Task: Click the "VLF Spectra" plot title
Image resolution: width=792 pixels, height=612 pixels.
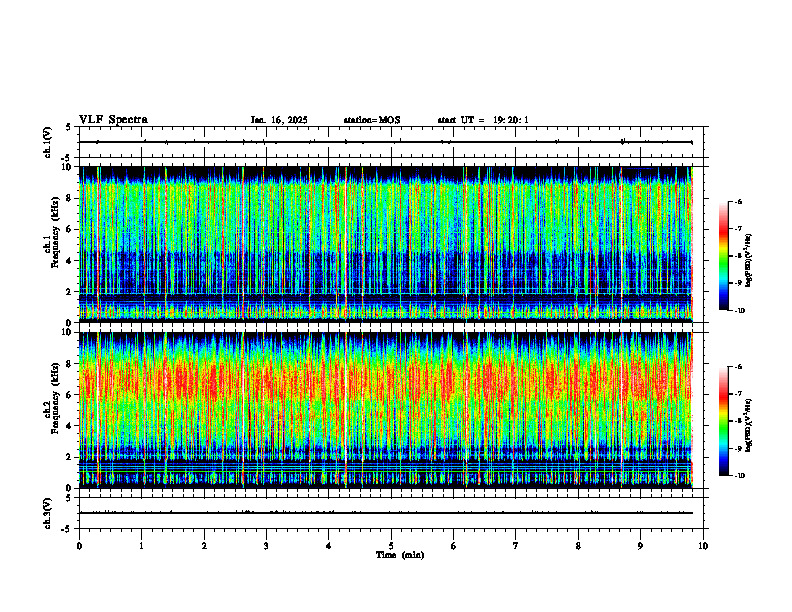Action: 113,120
